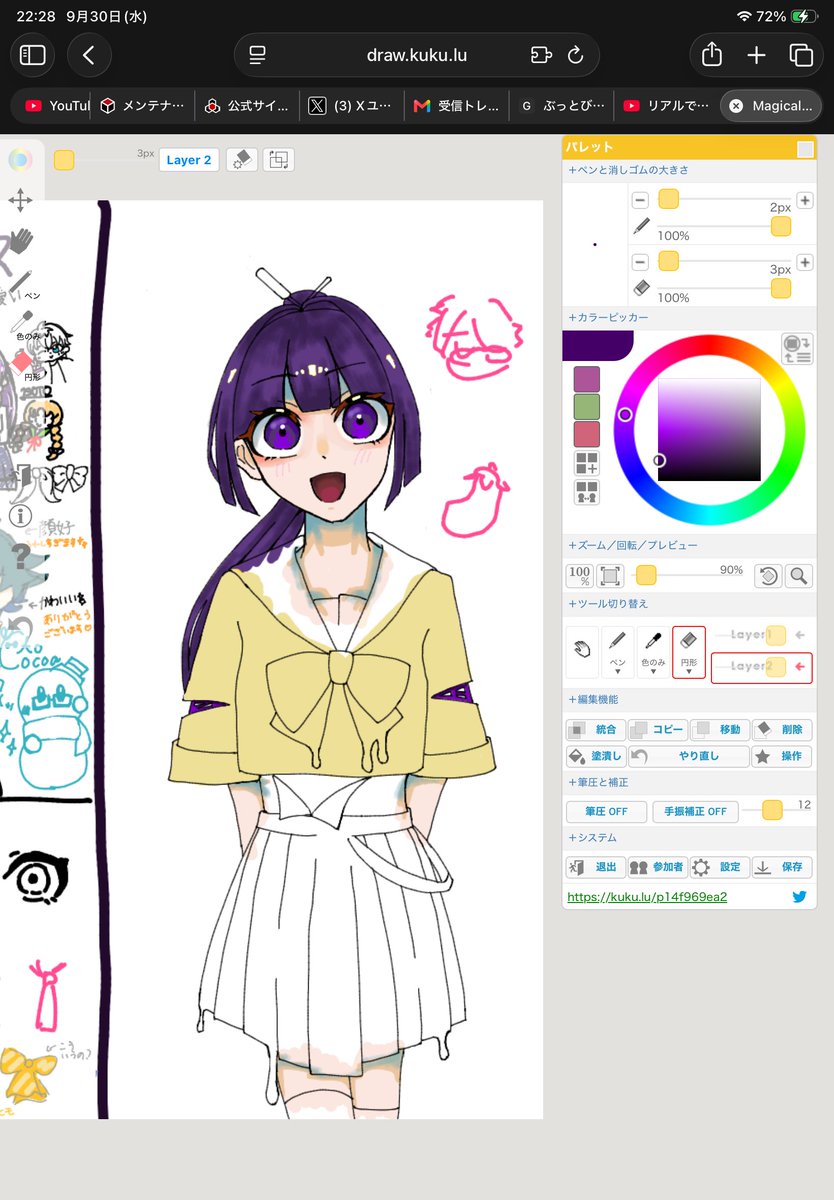Viewport: 834px width, 1200px height.
Task: Open Safari share icon in toolbar
Action: pos(712,55)
